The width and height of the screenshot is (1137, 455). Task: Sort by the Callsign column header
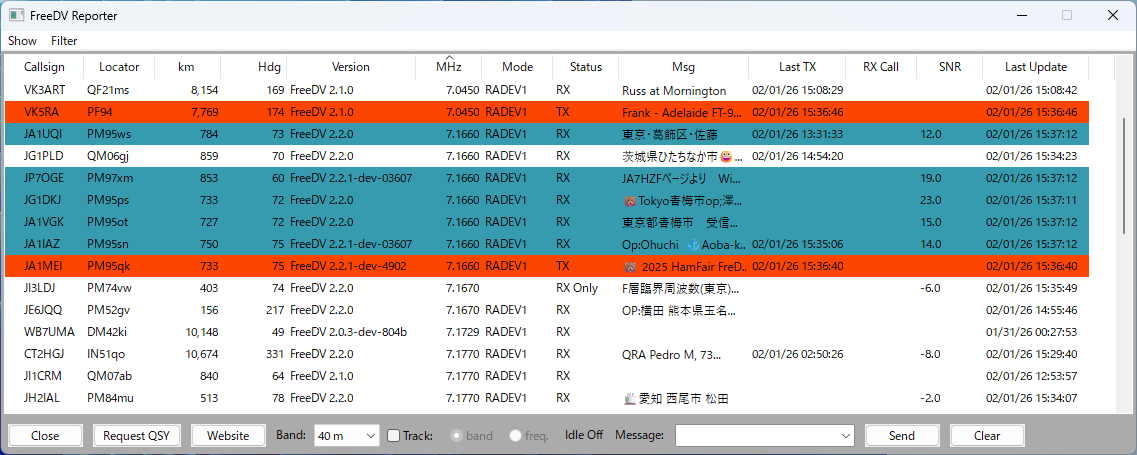[44, 67]
